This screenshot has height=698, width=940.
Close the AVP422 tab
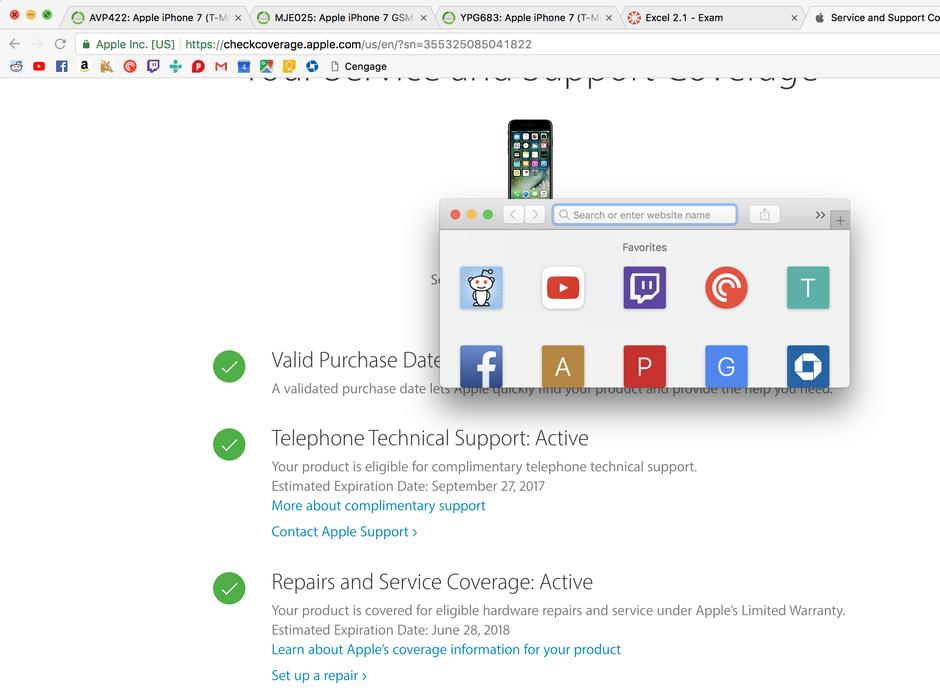pos(238,18)
